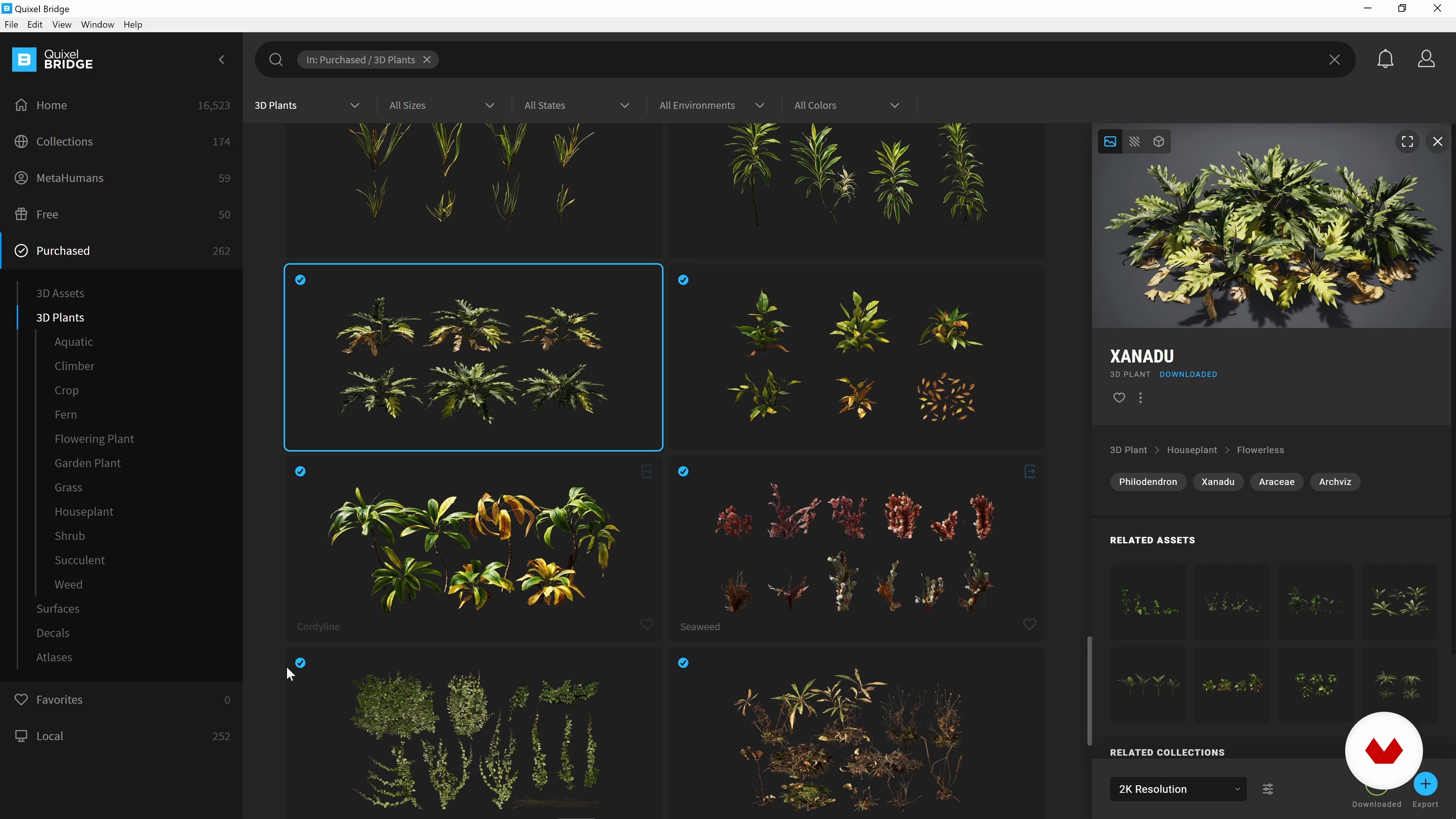
Task: Click the Export plus button
Action: (x=1426, y=784)
